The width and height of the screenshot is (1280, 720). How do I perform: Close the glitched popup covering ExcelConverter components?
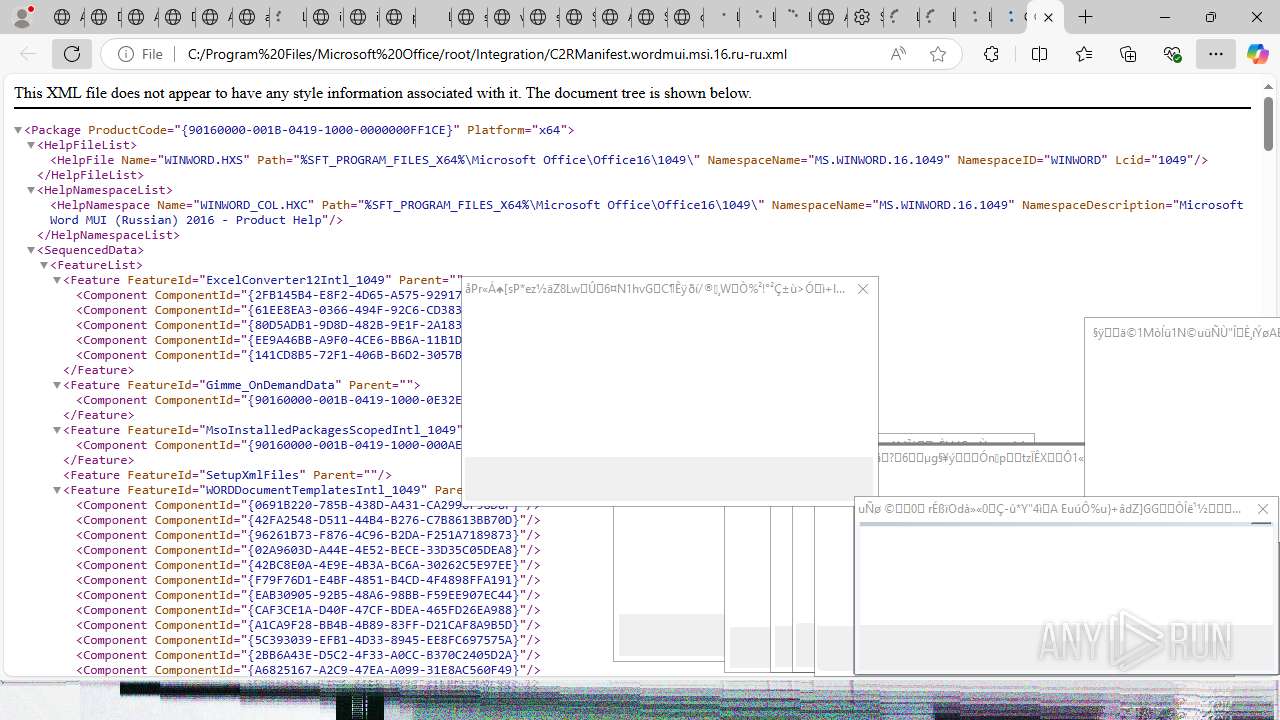click(863, 289)
